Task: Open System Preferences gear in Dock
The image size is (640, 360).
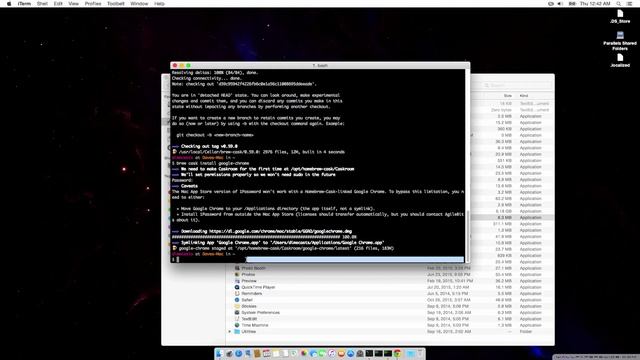Action: 360,353
